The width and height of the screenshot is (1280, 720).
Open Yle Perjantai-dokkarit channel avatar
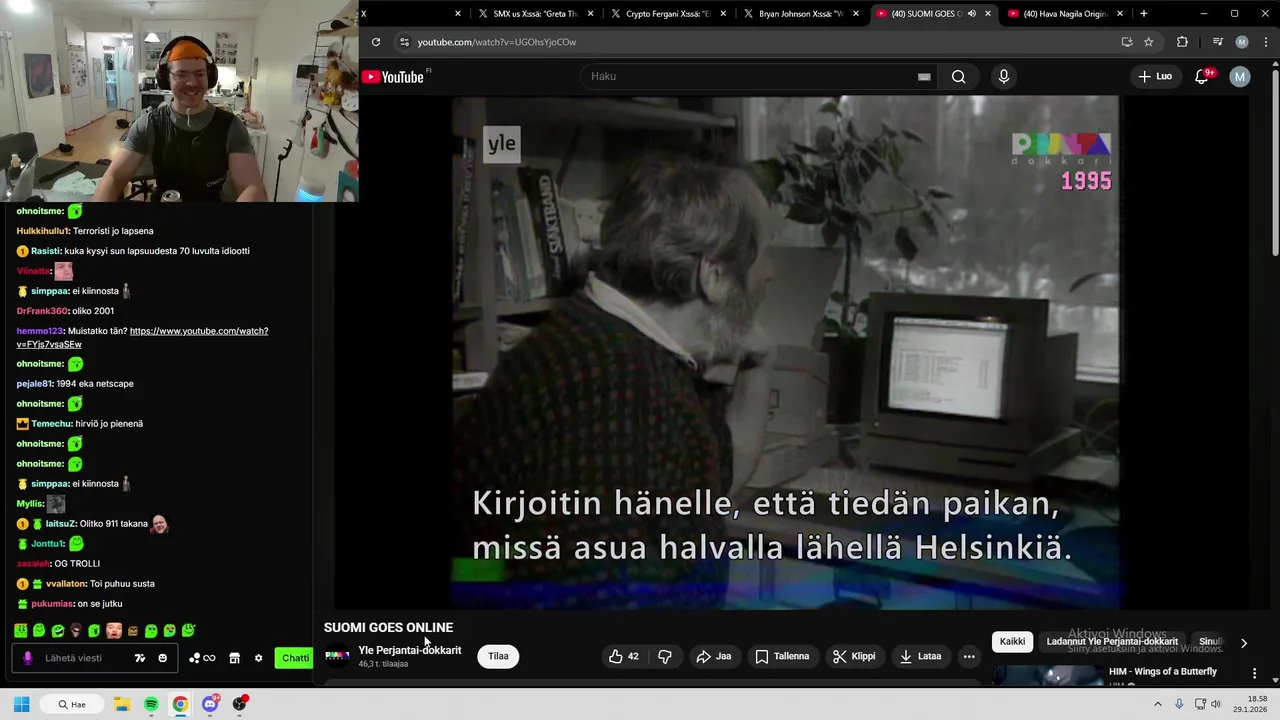click(338, 656)
